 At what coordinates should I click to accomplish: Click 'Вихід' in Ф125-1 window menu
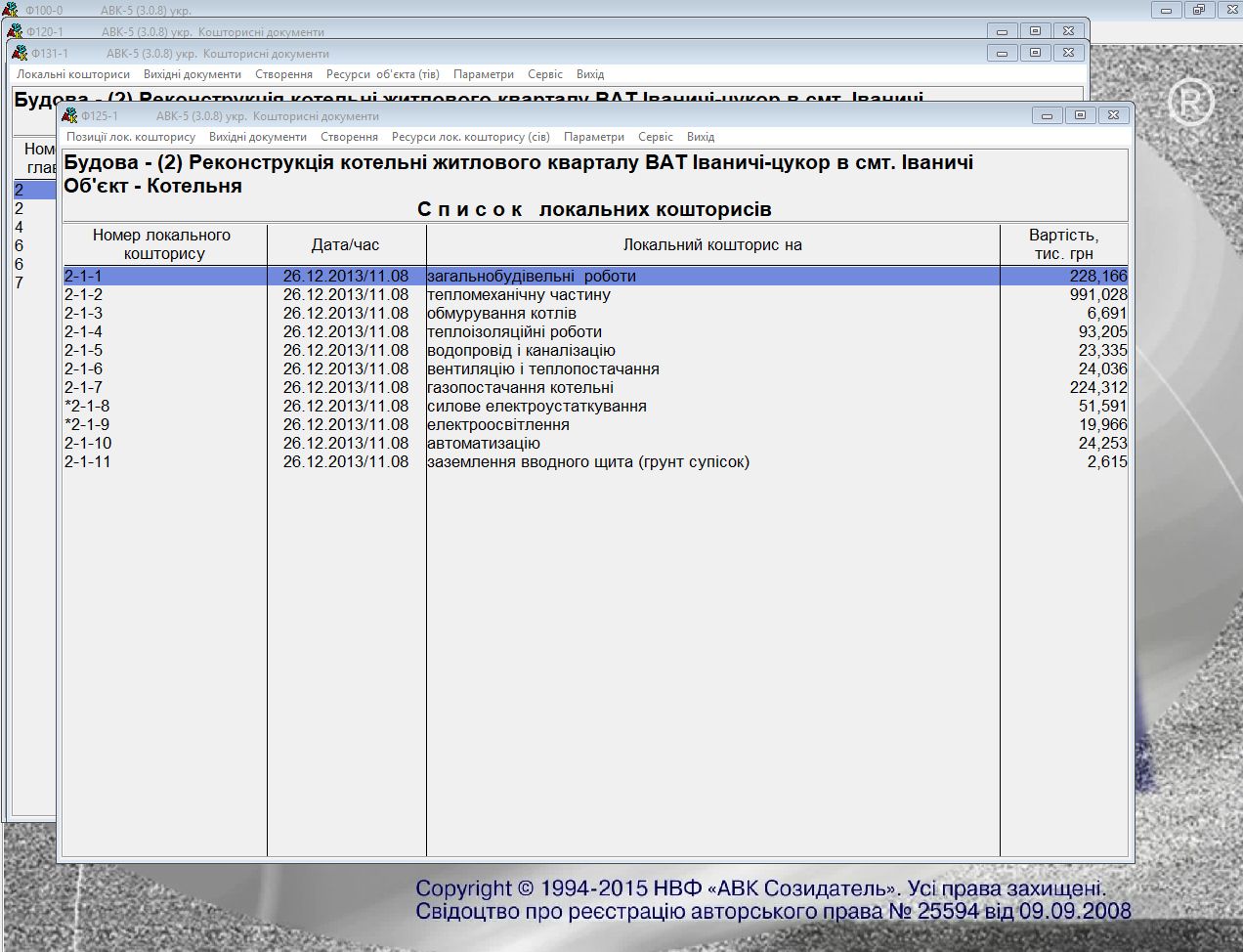[701, 137]
